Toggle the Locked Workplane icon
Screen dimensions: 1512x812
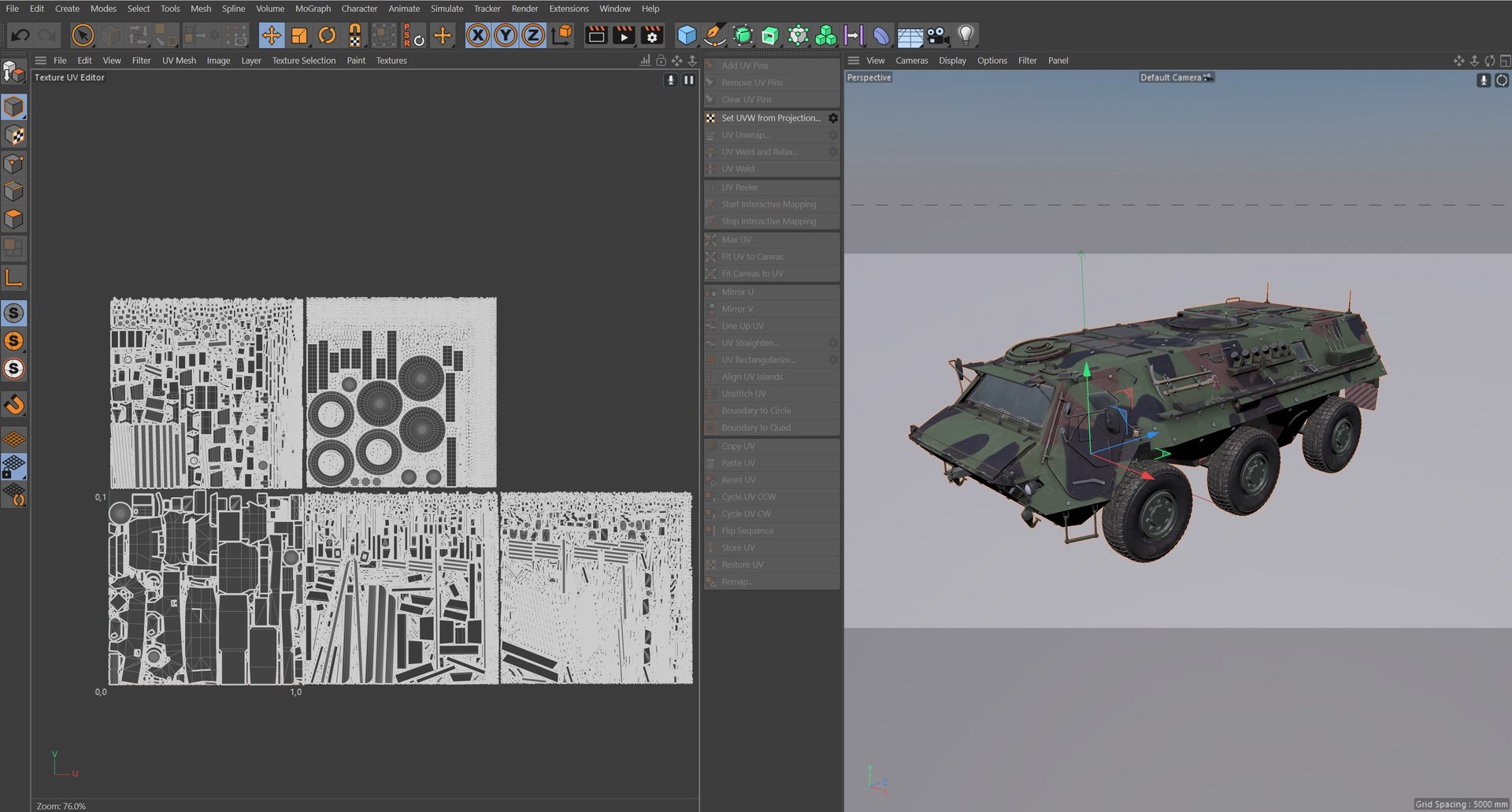tap(14, 467)
